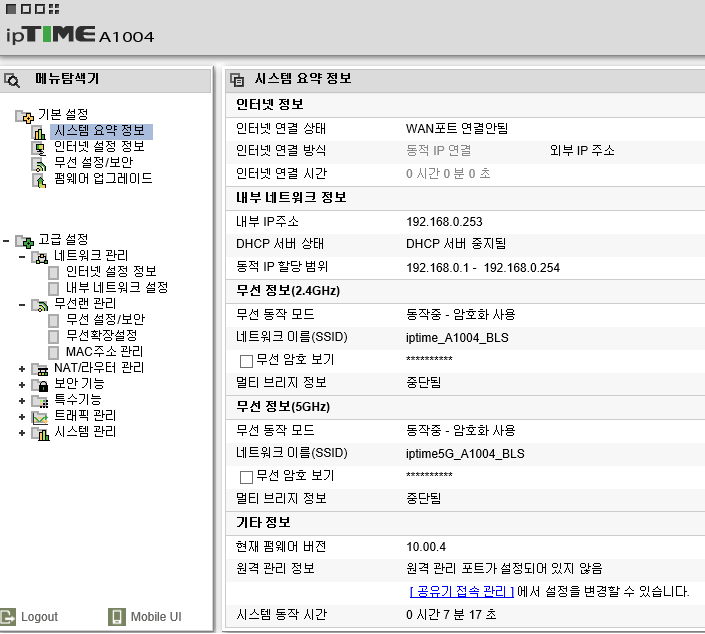Click the page icon beside MAC주소 관리

(54, 353)
